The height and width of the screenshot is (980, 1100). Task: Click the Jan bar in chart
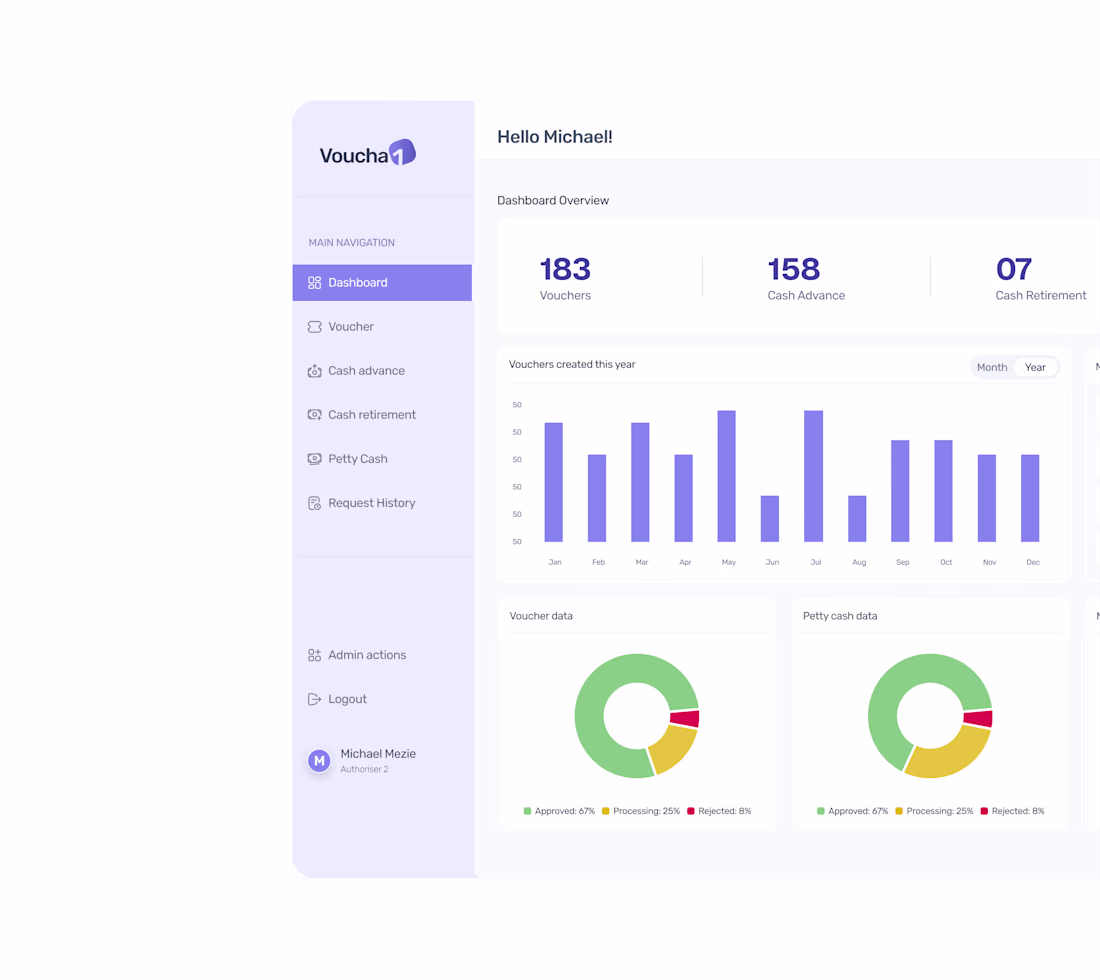[554, 483]
